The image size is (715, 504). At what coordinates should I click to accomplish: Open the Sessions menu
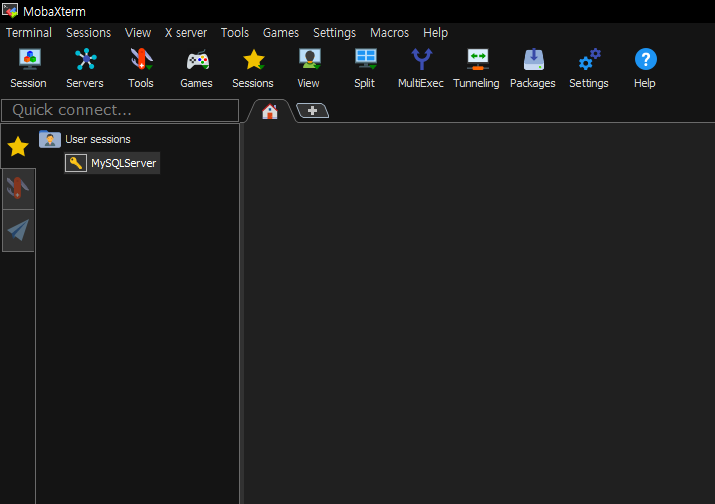point(88,33)
